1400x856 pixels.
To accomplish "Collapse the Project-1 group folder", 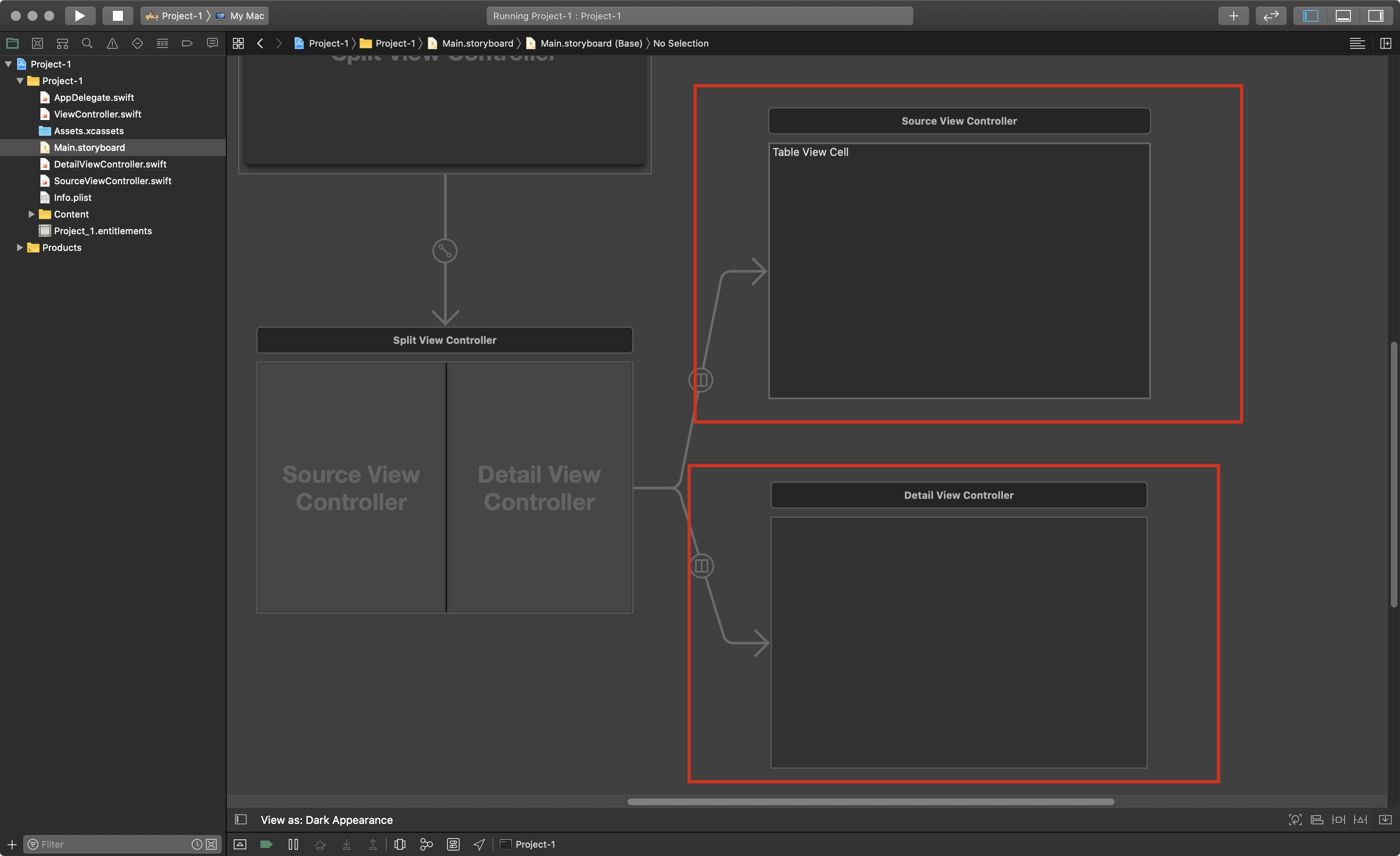I will (x=20, y=81).
